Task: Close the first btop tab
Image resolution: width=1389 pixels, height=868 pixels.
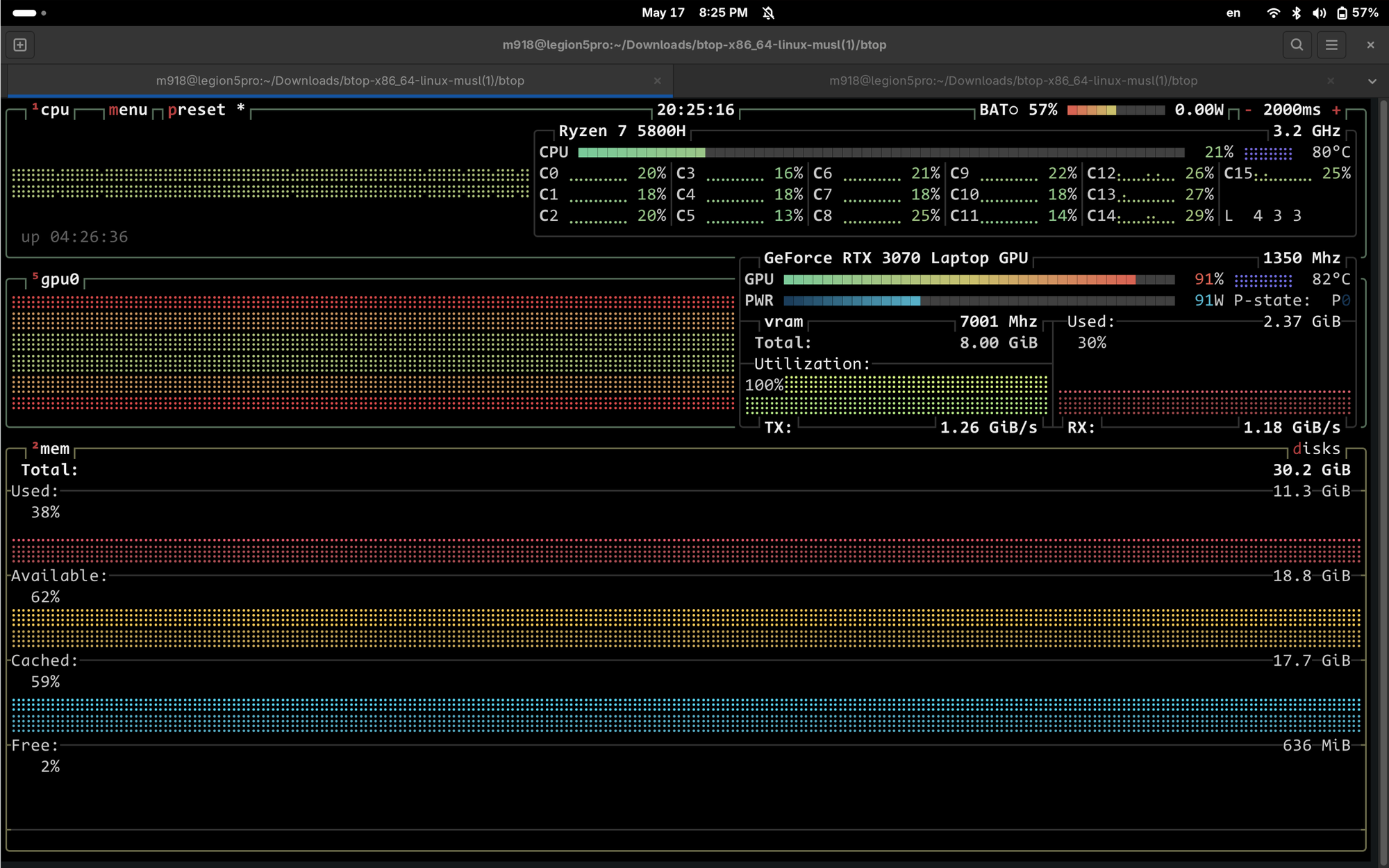Action: [657, 81]
